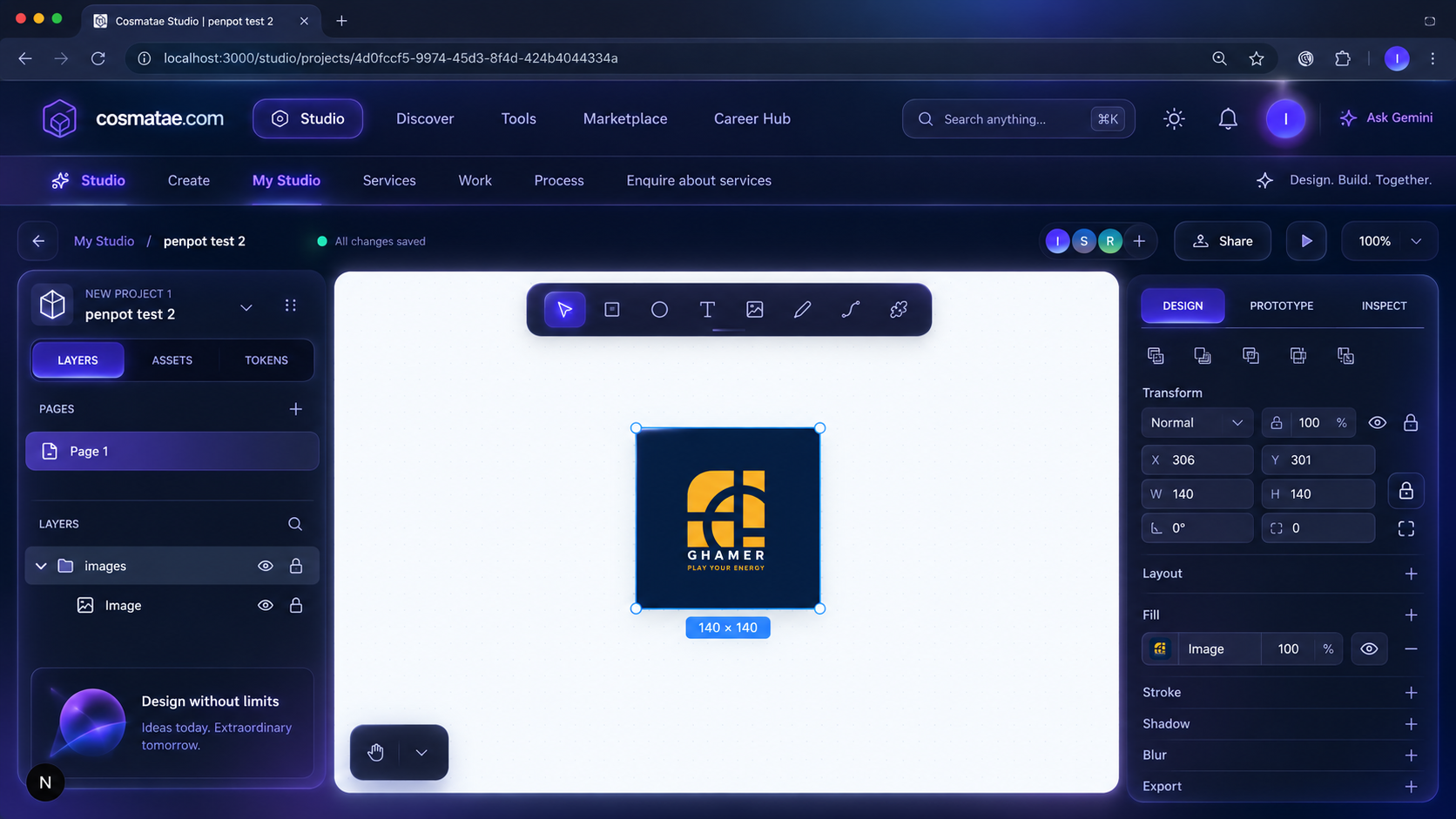The image size is (1456, 819).
Task: Switch to the Prototype tab
Action: pos(1281,305)
